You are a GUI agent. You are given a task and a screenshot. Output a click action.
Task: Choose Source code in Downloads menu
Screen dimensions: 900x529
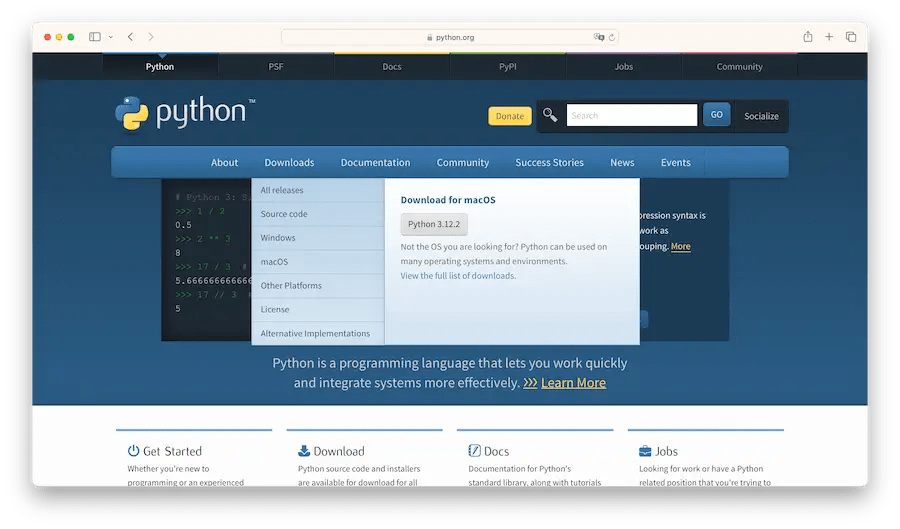318,214
